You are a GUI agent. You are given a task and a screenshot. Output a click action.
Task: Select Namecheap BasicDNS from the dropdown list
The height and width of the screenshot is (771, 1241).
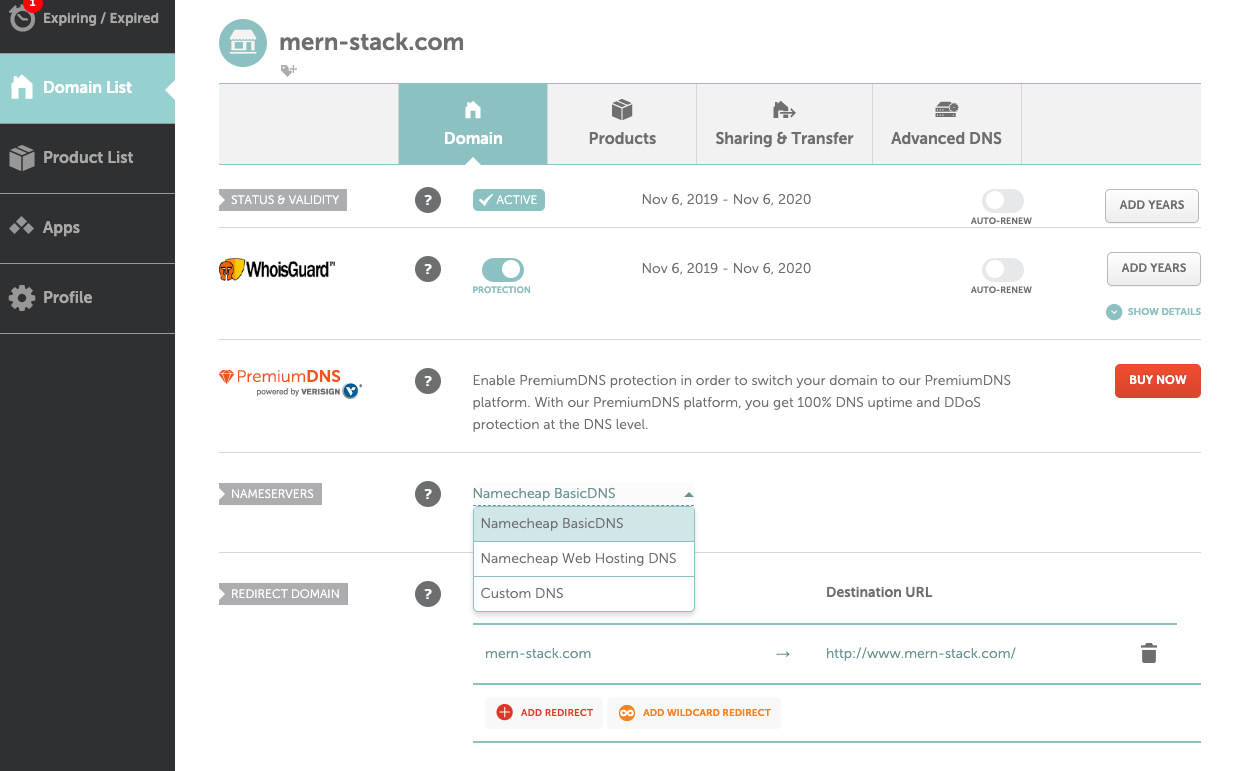[x=583, y=524]
